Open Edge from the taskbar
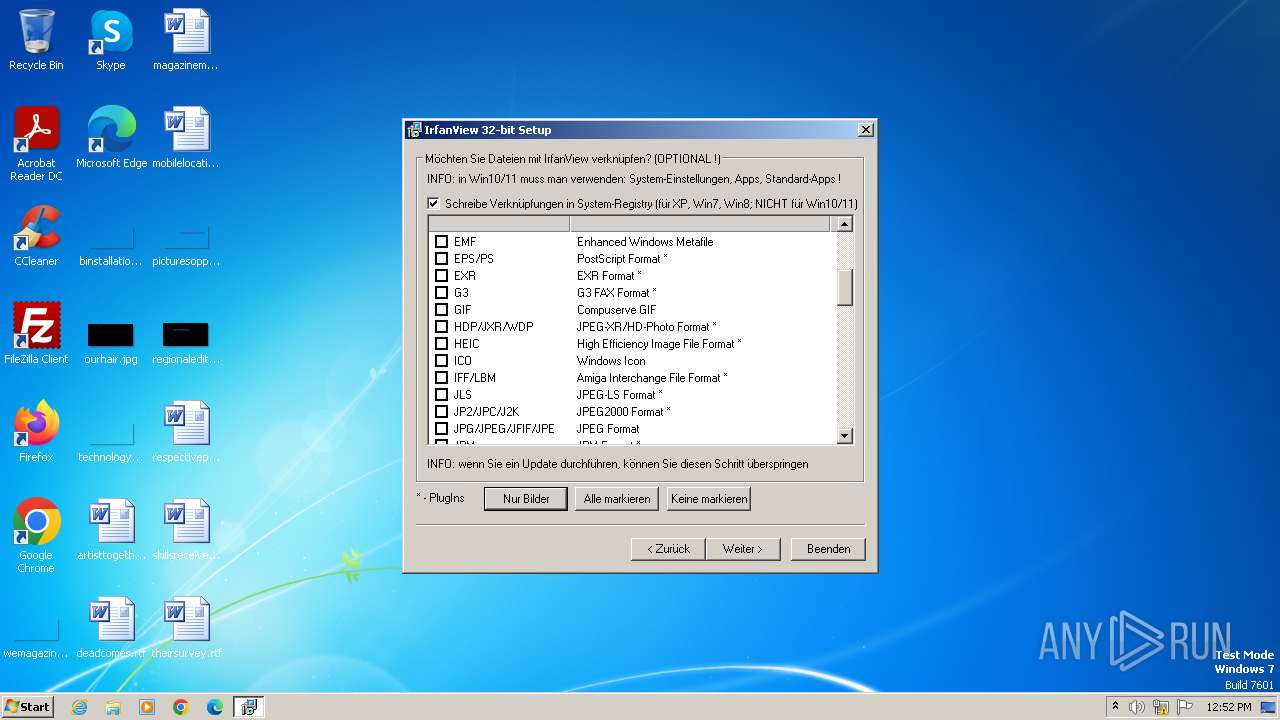 tap(215, 707)
